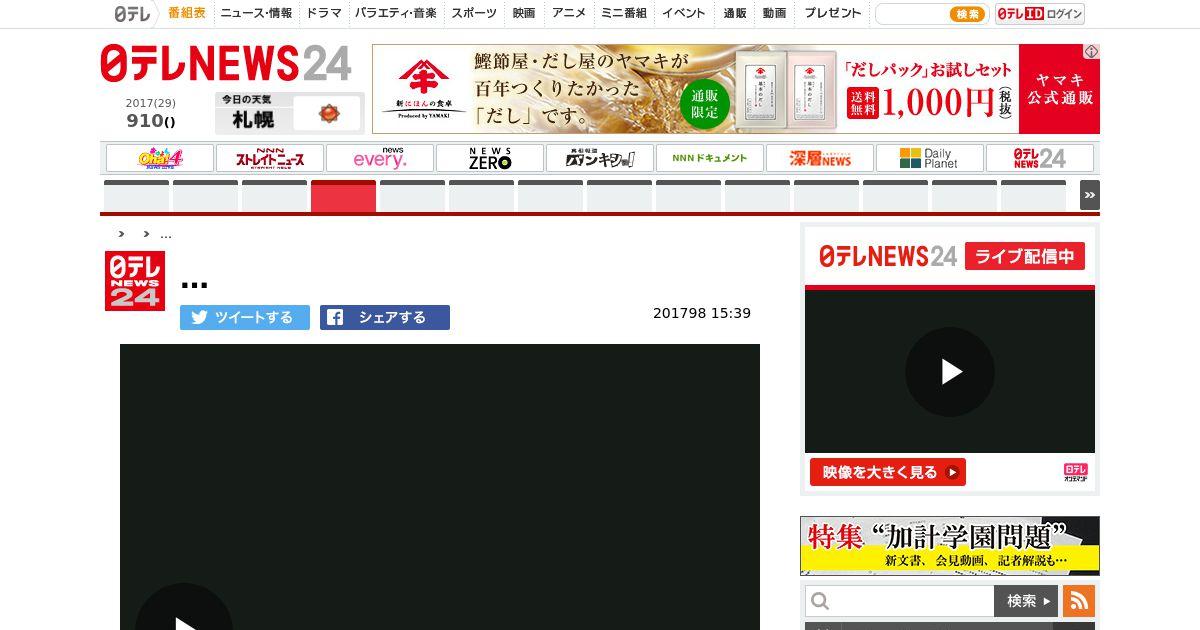Open 日テレオンデマンド small logo
Screen dimensions: 1200x630
click(x=1076, y=472)
